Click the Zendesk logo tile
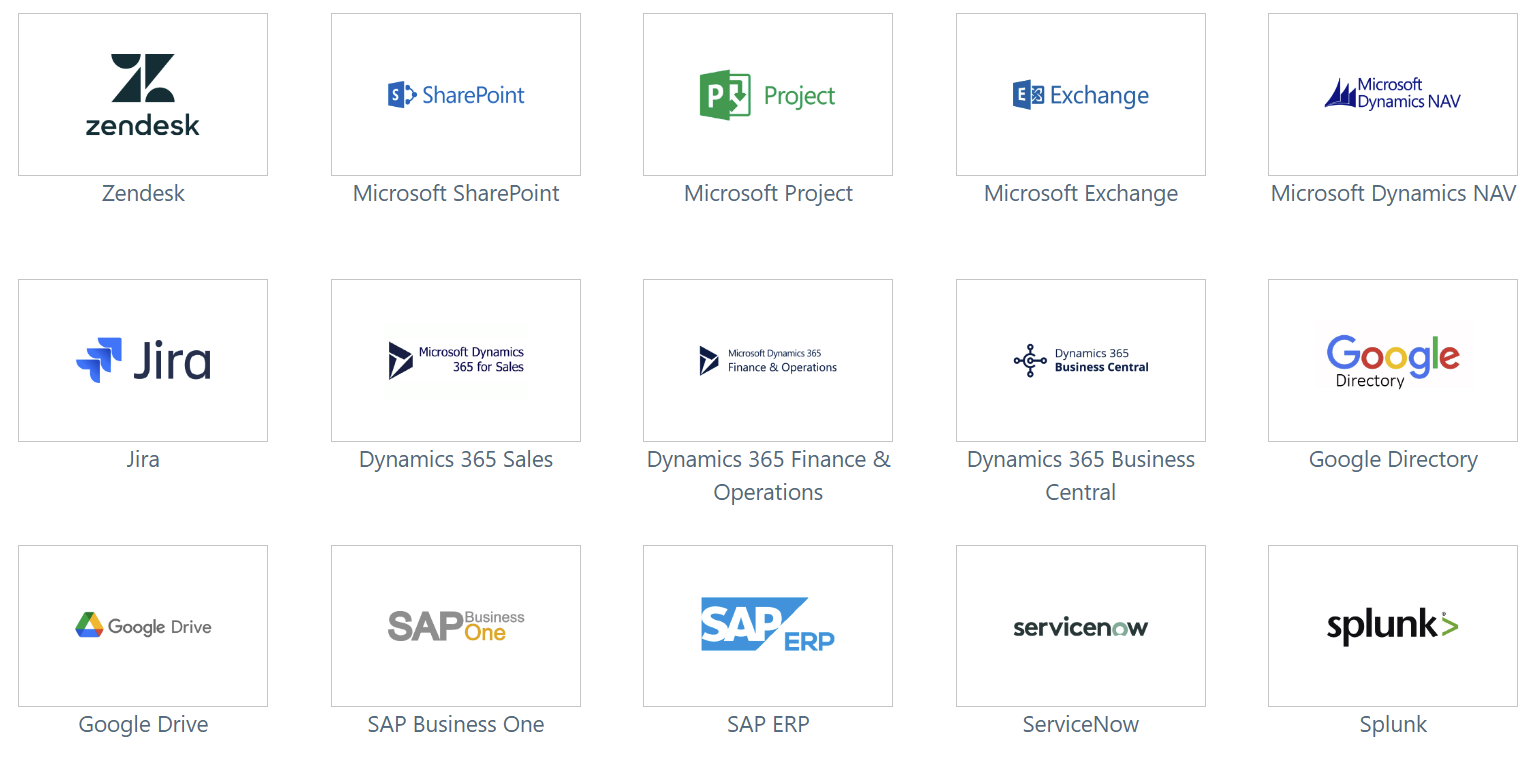This screenshot has height=769, width=1540. (x=143, y=95)
